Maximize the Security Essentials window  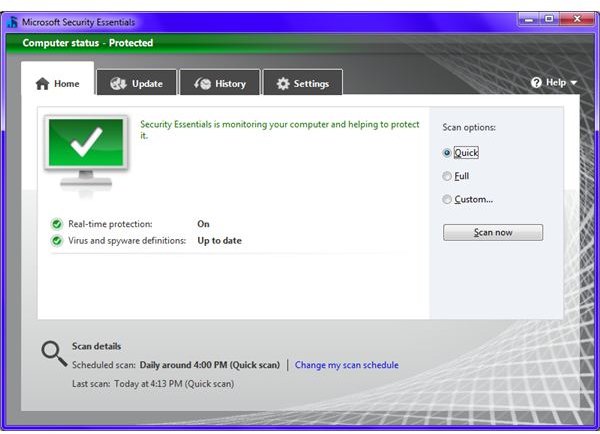pyautogui.click(x=549, y=19)
